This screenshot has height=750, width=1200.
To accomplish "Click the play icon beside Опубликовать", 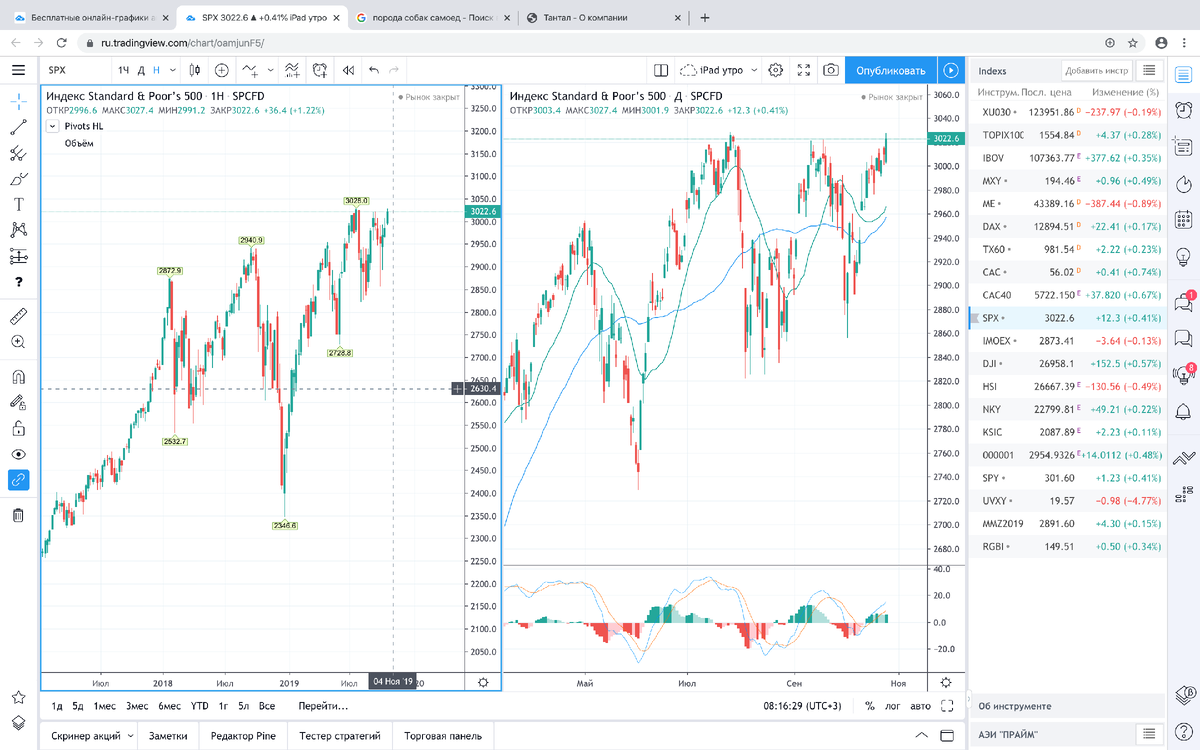I will point(951,70).
